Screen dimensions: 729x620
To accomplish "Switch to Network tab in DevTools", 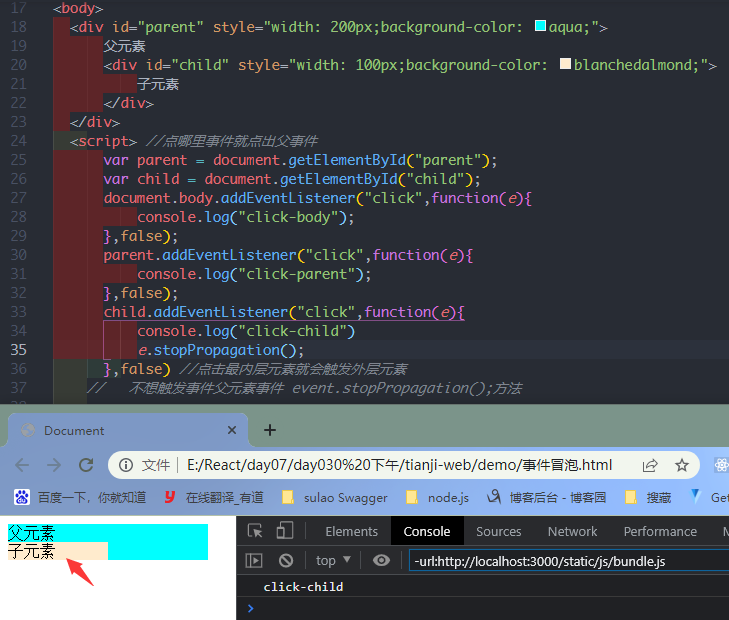I will click(x=572, y=531).
